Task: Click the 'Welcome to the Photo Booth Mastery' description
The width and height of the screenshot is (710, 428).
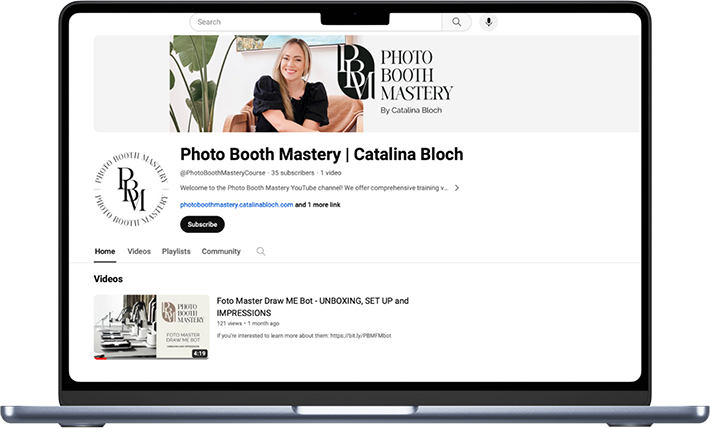Action: pyautogui.click(x=314, y=188)
